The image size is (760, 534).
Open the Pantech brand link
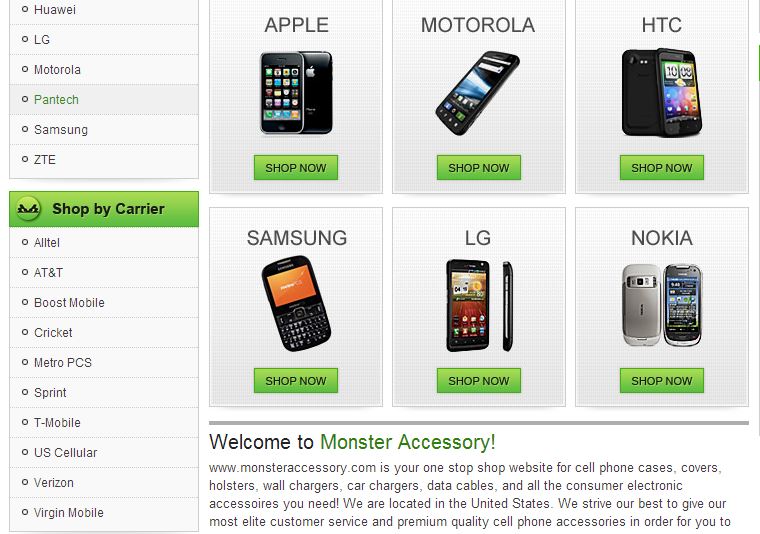56,100
